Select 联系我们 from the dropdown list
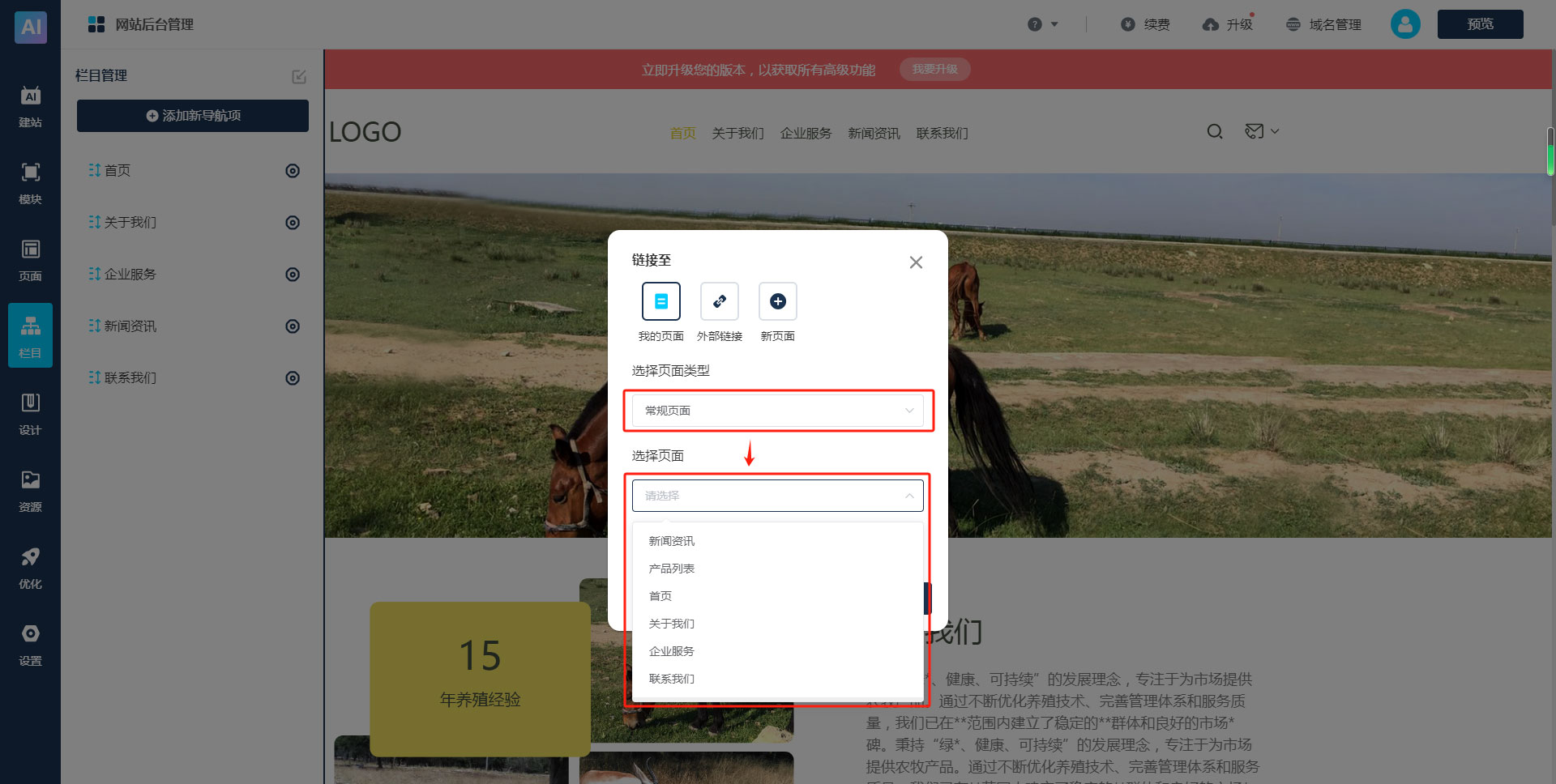Screen dimensions: 1556x784 (x=778, y=679)
